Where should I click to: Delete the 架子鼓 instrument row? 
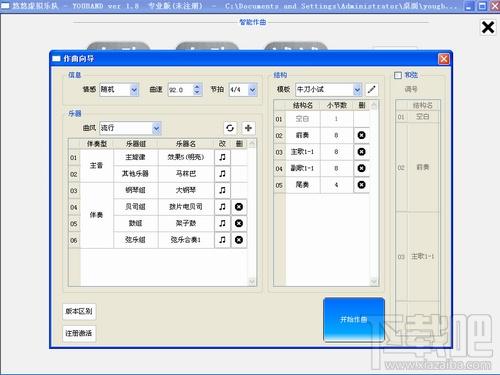pos(239,223)
